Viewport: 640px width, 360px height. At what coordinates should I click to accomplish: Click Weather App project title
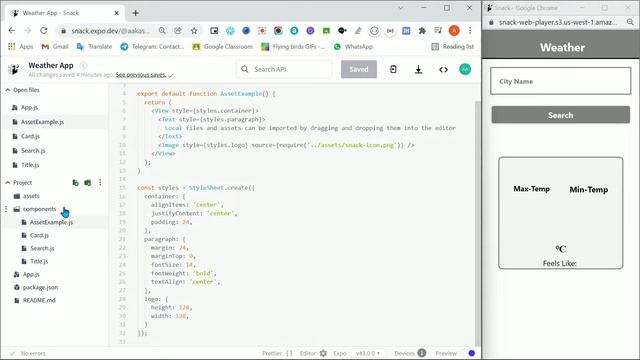coord(51,65)
